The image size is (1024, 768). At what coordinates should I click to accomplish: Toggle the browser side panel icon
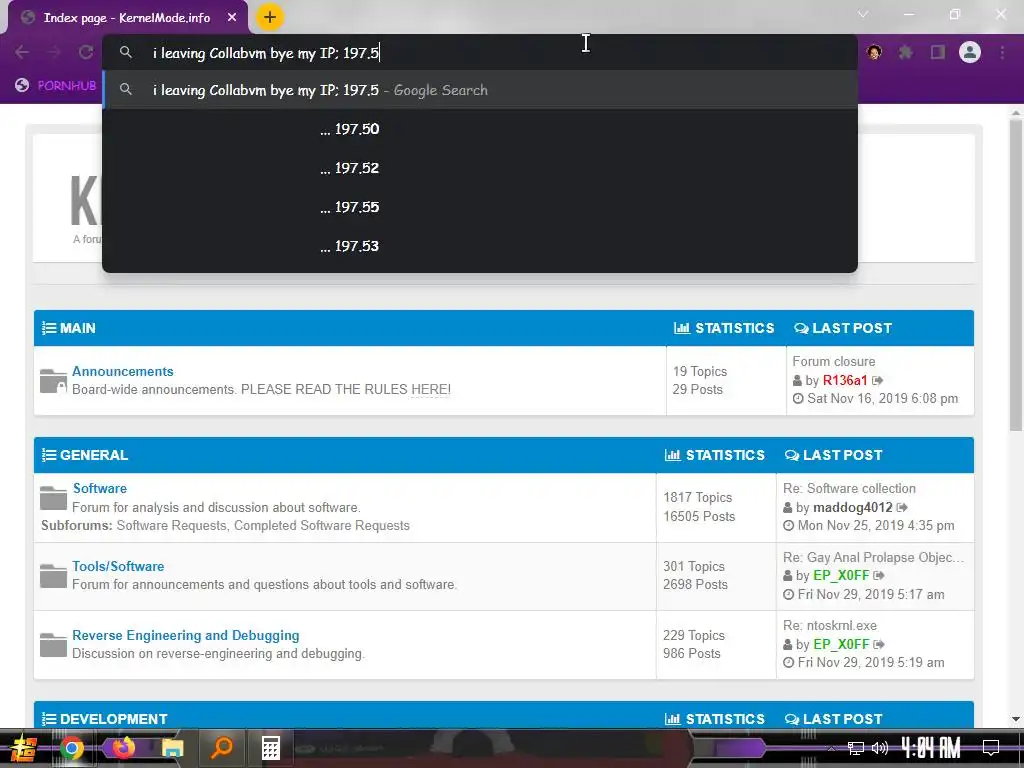(x=938, y=52)
